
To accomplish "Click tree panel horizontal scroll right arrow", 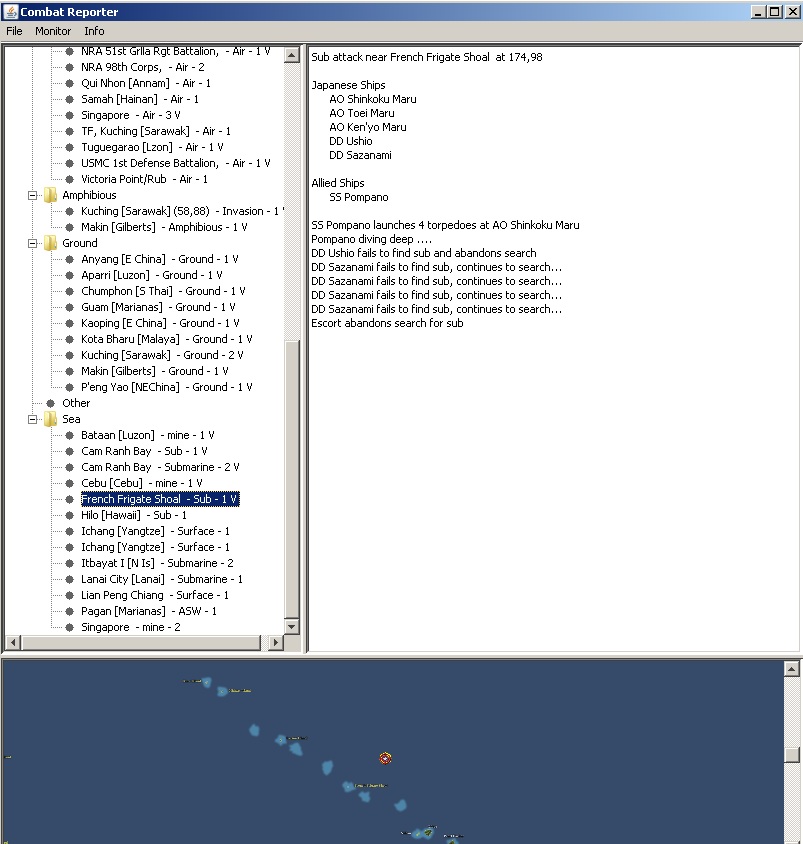I will pos(276,642).
